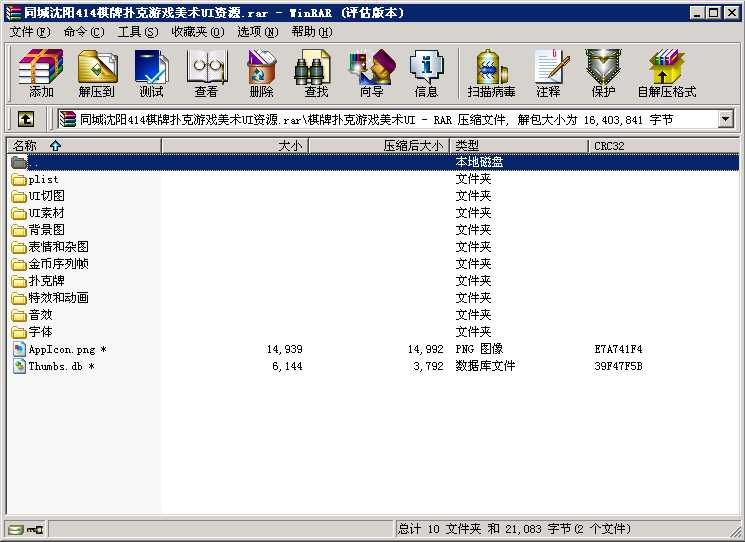Click the UI切图 folder icon
Image resolution: width=745 pixels, height=542 pixels.
[x=19, y=196]
